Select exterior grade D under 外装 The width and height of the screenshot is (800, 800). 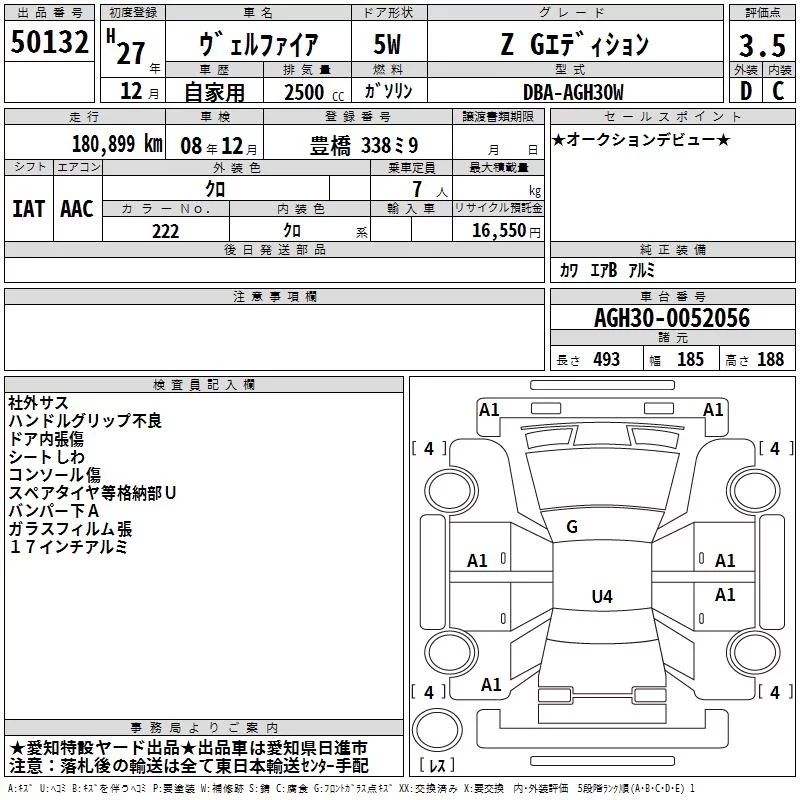click(745, 91)
